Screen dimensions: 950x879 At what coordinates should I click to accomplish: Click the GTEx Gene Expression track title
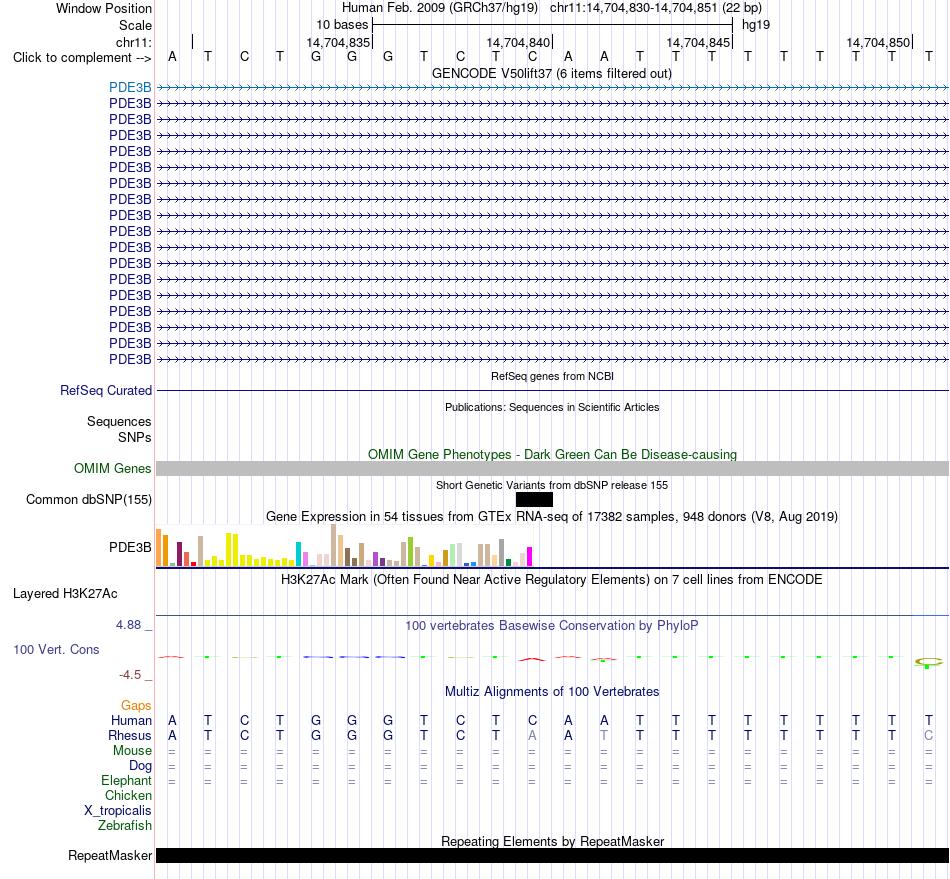click(x=552, y=517)
